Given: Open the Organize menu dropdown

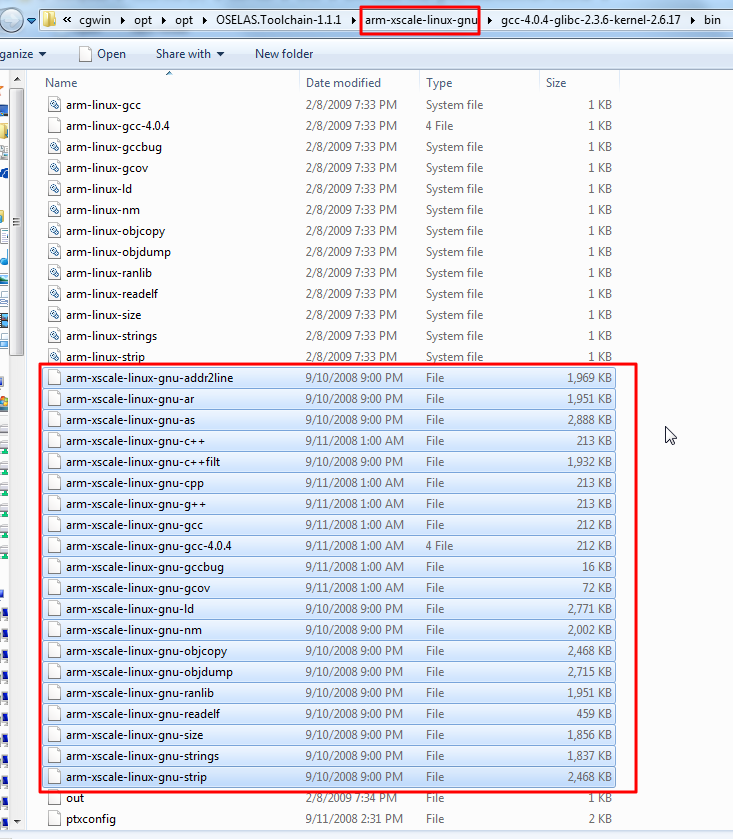Looking at the screenshot, I should tap(23, 54).
